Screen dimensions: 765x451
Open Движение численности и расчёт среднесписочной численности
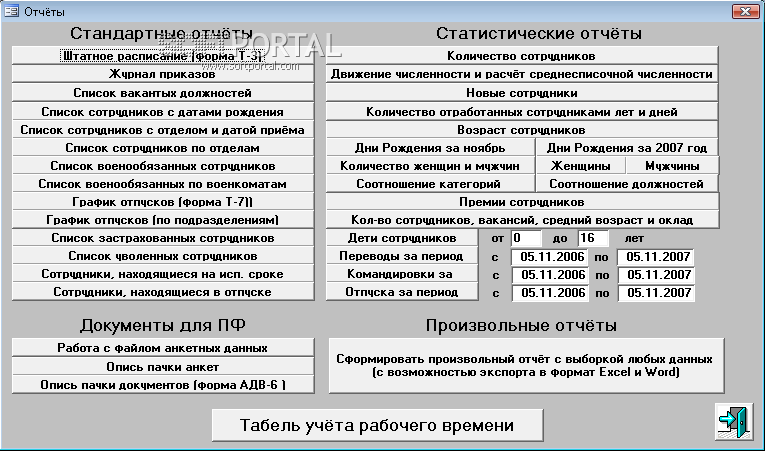(x=522, y=74)
